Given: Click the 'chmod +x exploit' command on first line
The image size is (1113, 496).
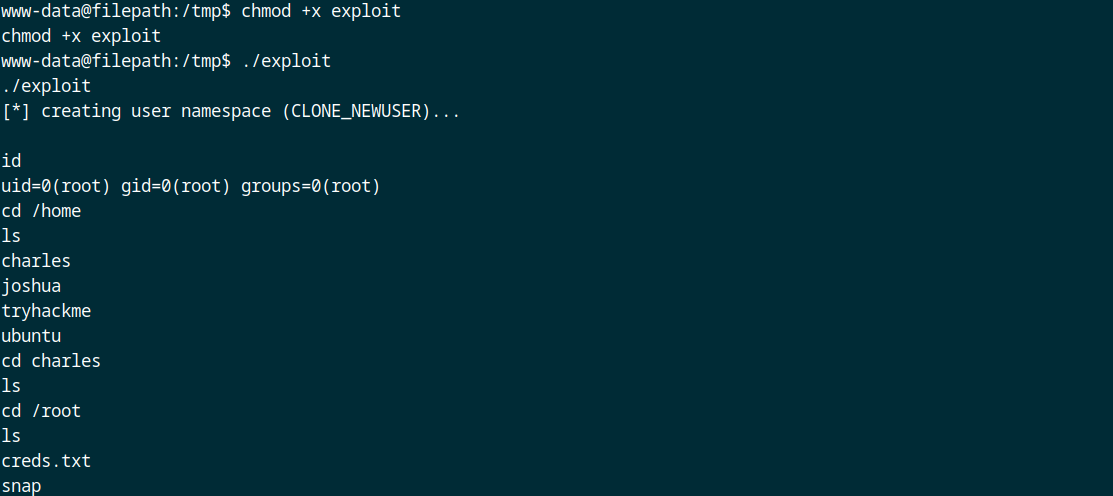Looking at the screenshot, I should tap(321, 11).
